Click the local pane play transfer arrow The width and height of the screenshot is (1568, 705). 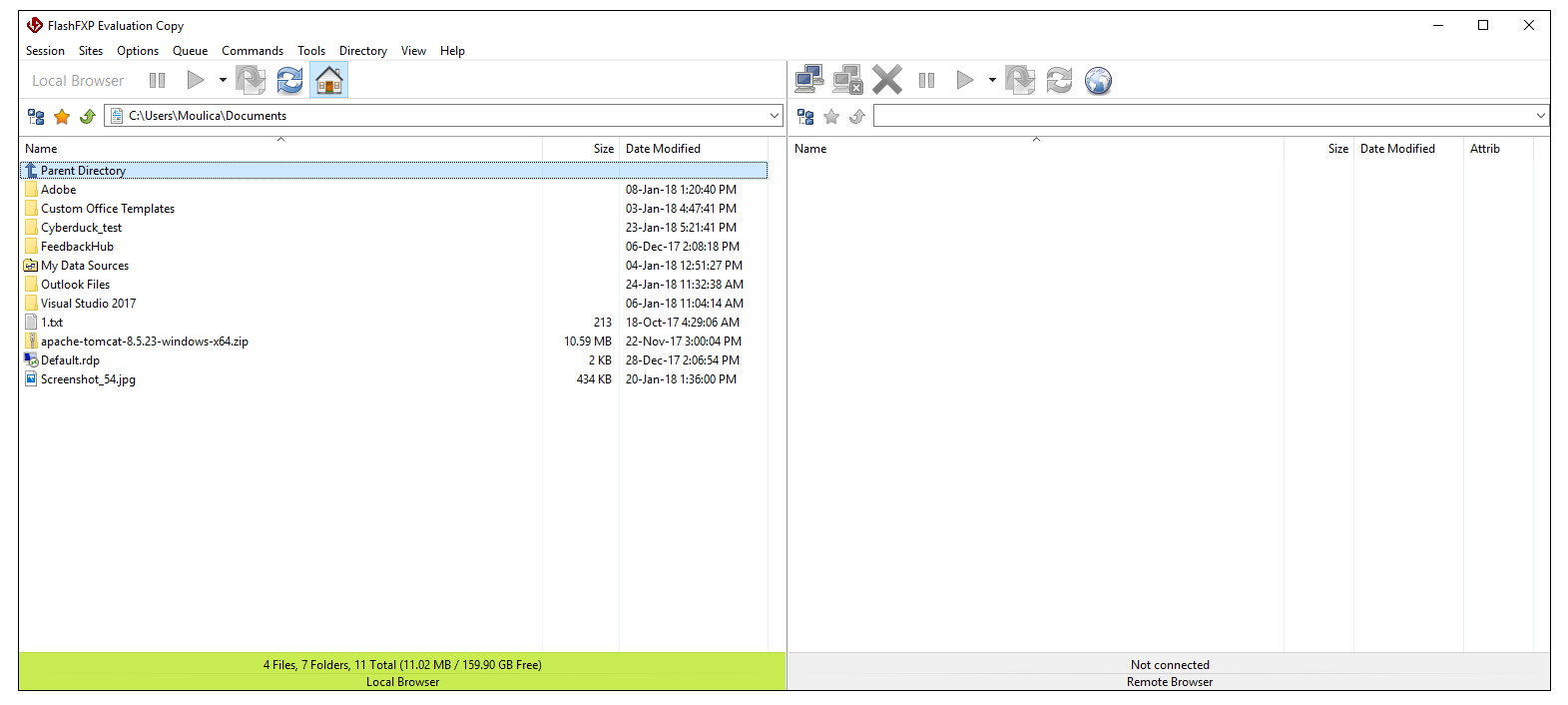tap(196, 80)
